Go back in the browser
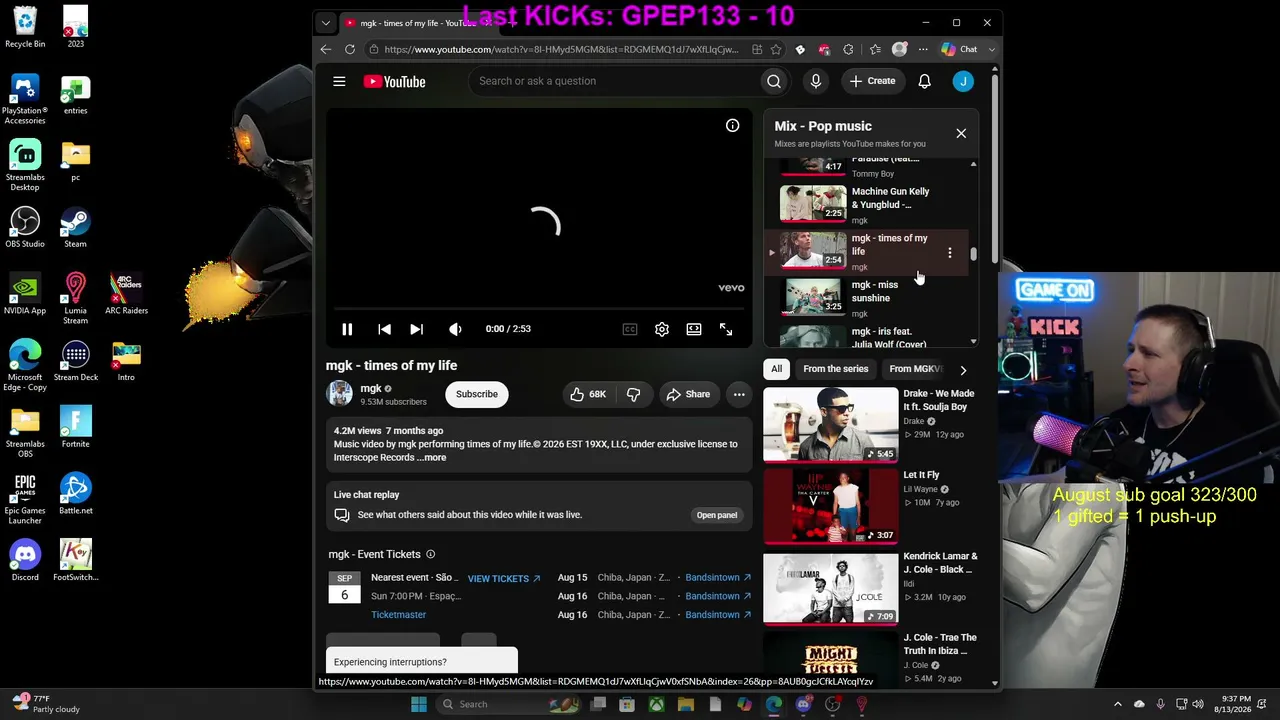This screenshot has width=1280, height=720. pos(326,49)
